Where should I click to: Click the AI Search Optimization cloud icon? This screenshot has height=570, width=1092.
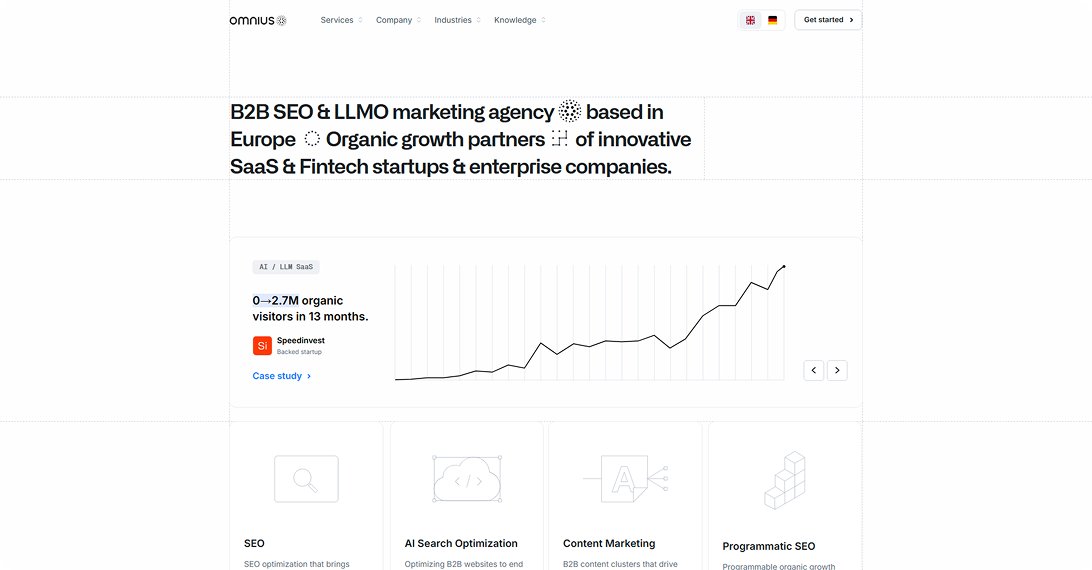[466, 479]
